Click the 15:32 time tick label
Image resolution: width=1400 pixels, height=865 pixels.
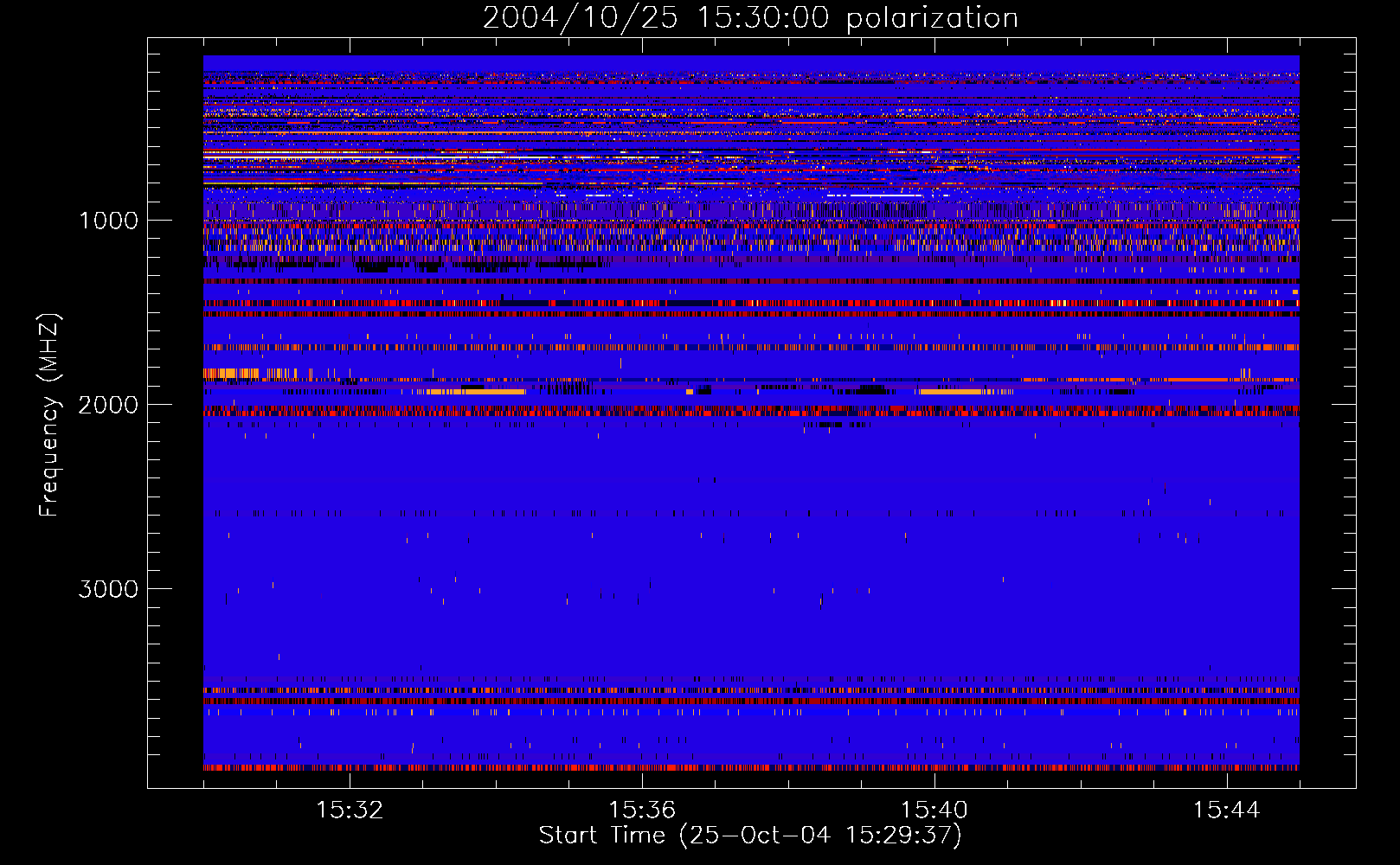point(350,811)
